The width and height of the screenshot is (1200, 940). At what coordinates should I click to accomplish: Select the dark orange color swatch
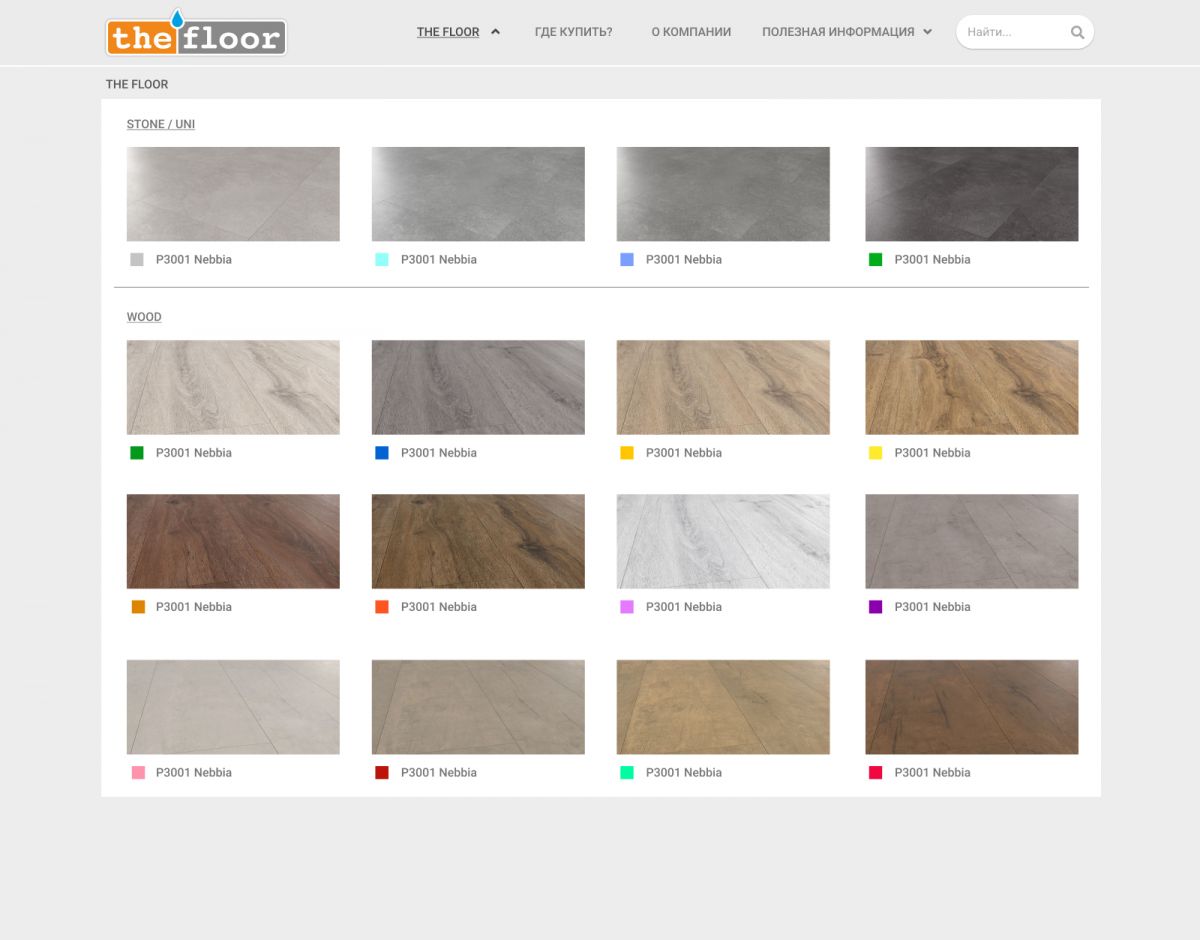139,607
